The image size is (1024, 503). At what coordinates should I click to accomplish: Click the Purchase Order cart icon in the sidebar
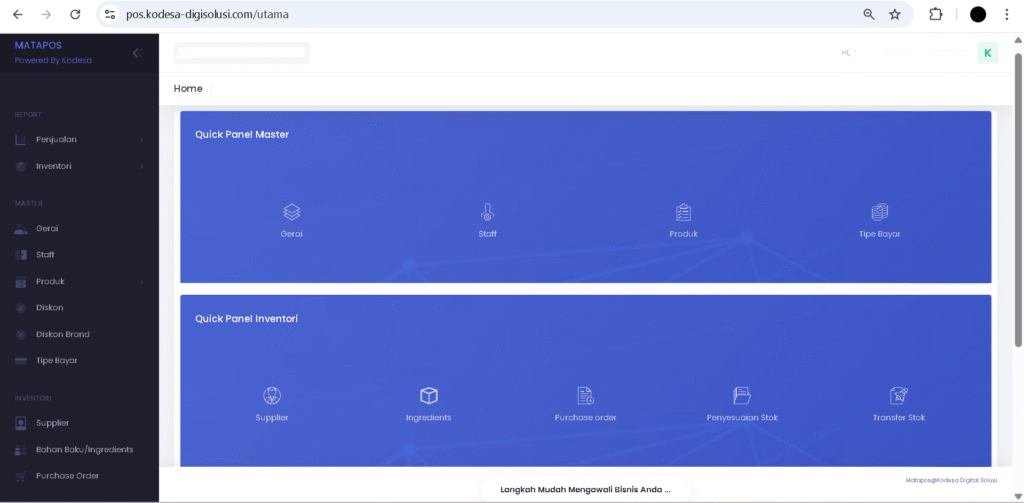point(21,476)
